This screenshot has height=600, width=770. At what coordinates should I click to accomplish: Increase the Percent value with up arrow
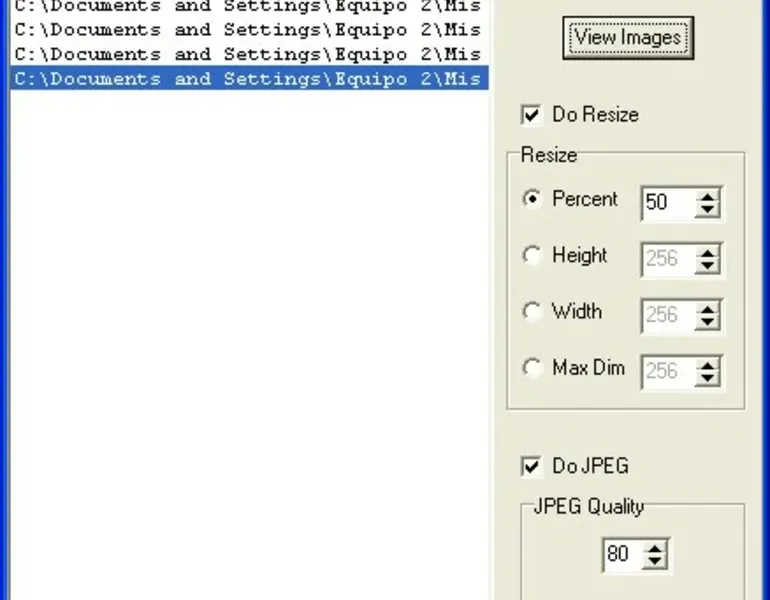[708, 197]
